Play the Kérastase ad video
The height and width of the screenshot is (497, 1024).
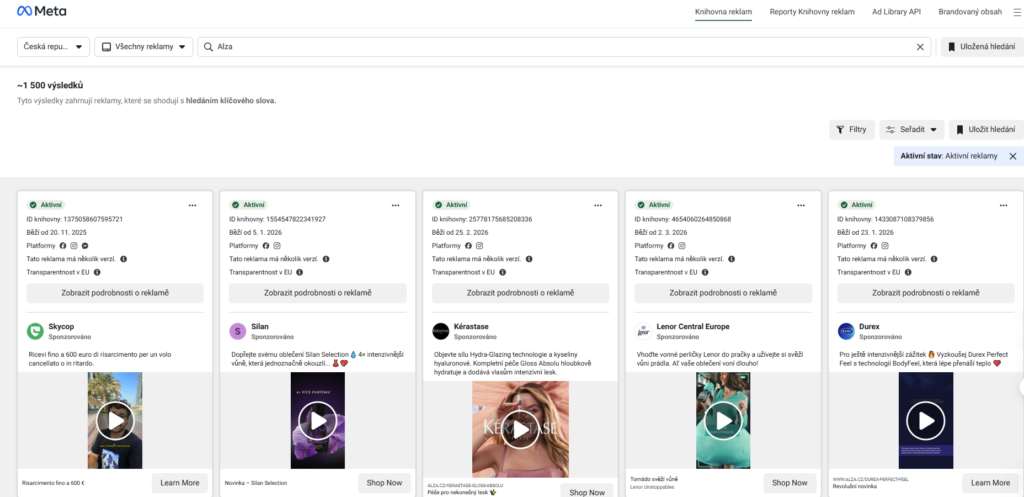(520, 430)
